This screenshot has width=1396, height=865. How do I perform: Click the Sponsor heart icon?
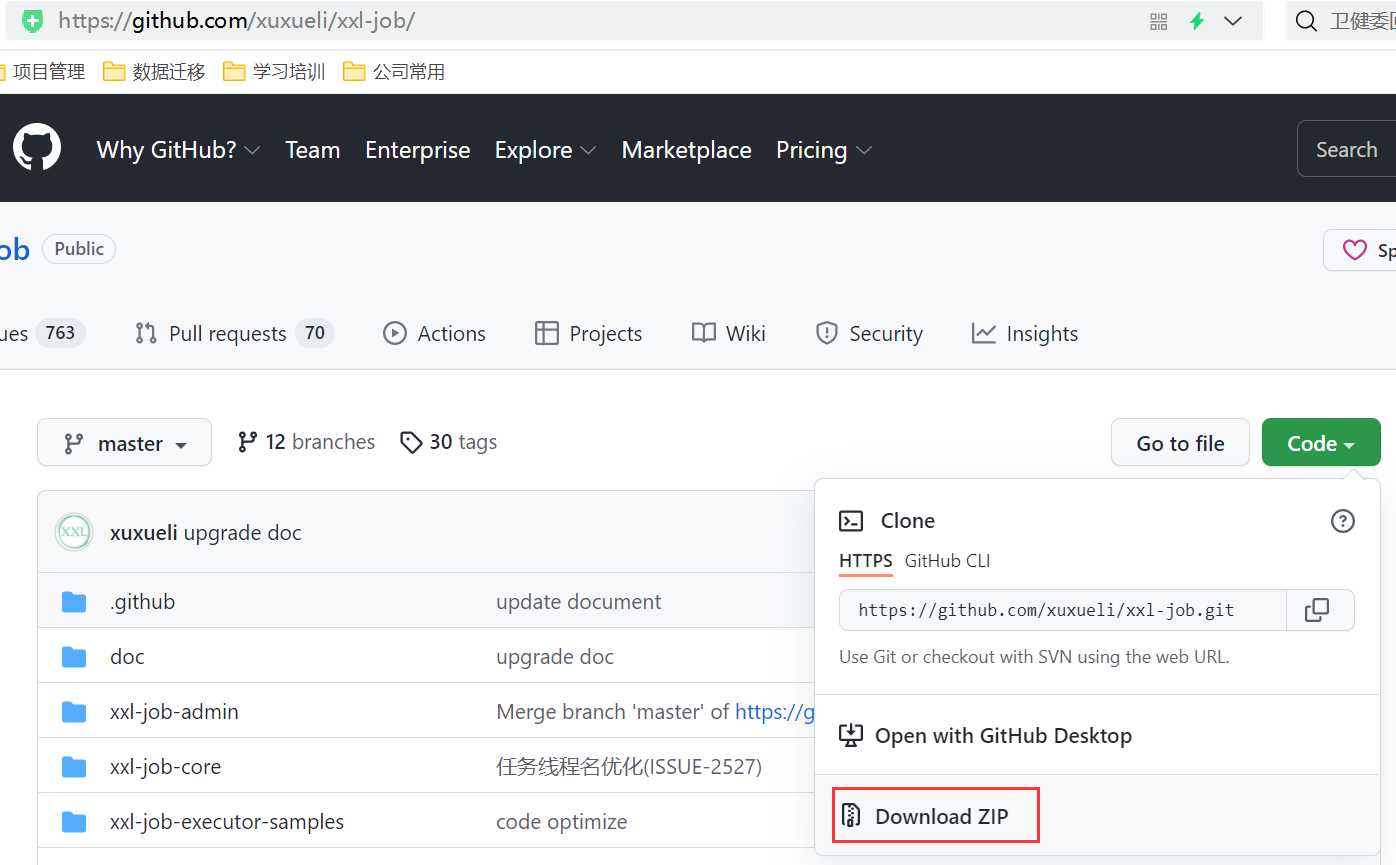coord(1354,250)
